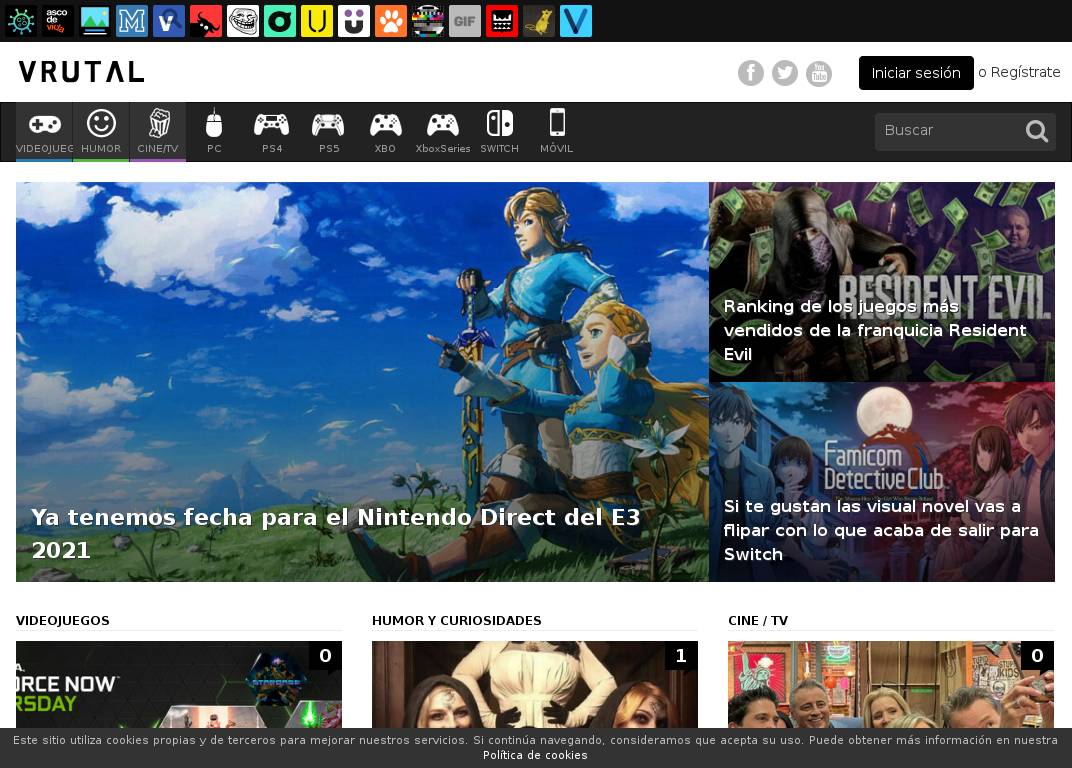Click the orange paw print site icon
Viewport: 1072px width, 768px height.
(391, 21)
